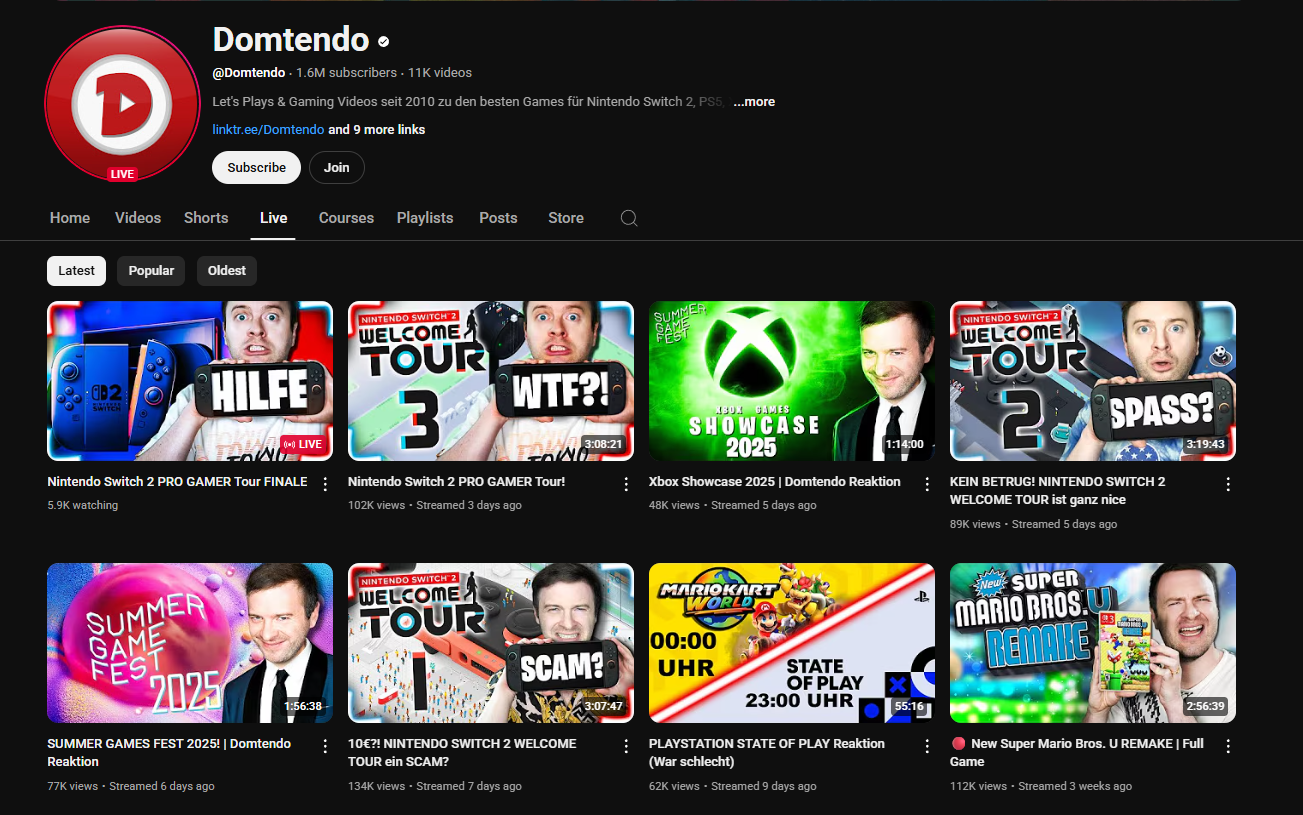Open the Welcome Tour 3 WTF?! thumbnail

click(x=491, y=381)
